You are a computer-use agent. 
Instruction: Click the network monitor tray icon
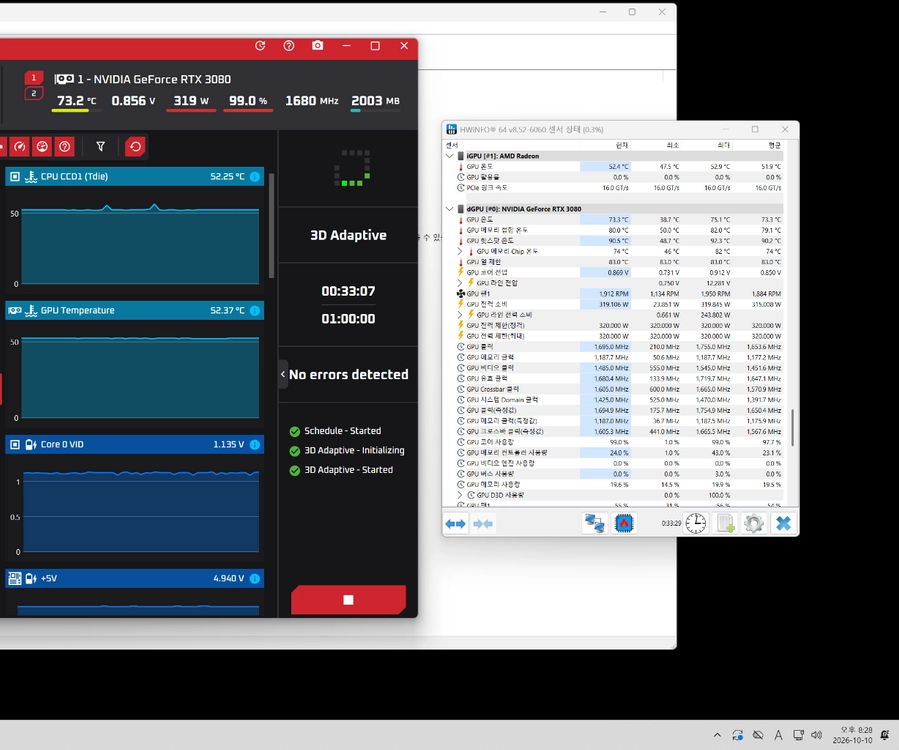[x=798, y=735]
